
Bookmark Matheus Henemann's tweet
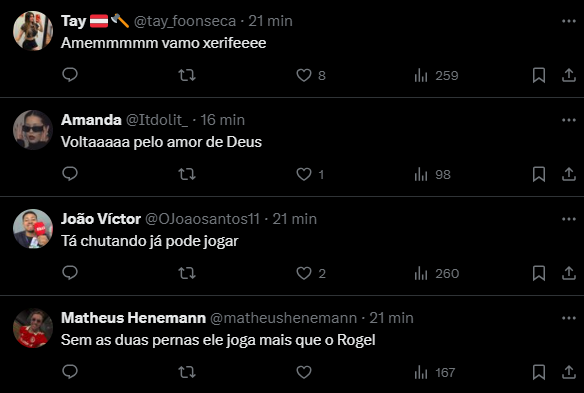539,372
